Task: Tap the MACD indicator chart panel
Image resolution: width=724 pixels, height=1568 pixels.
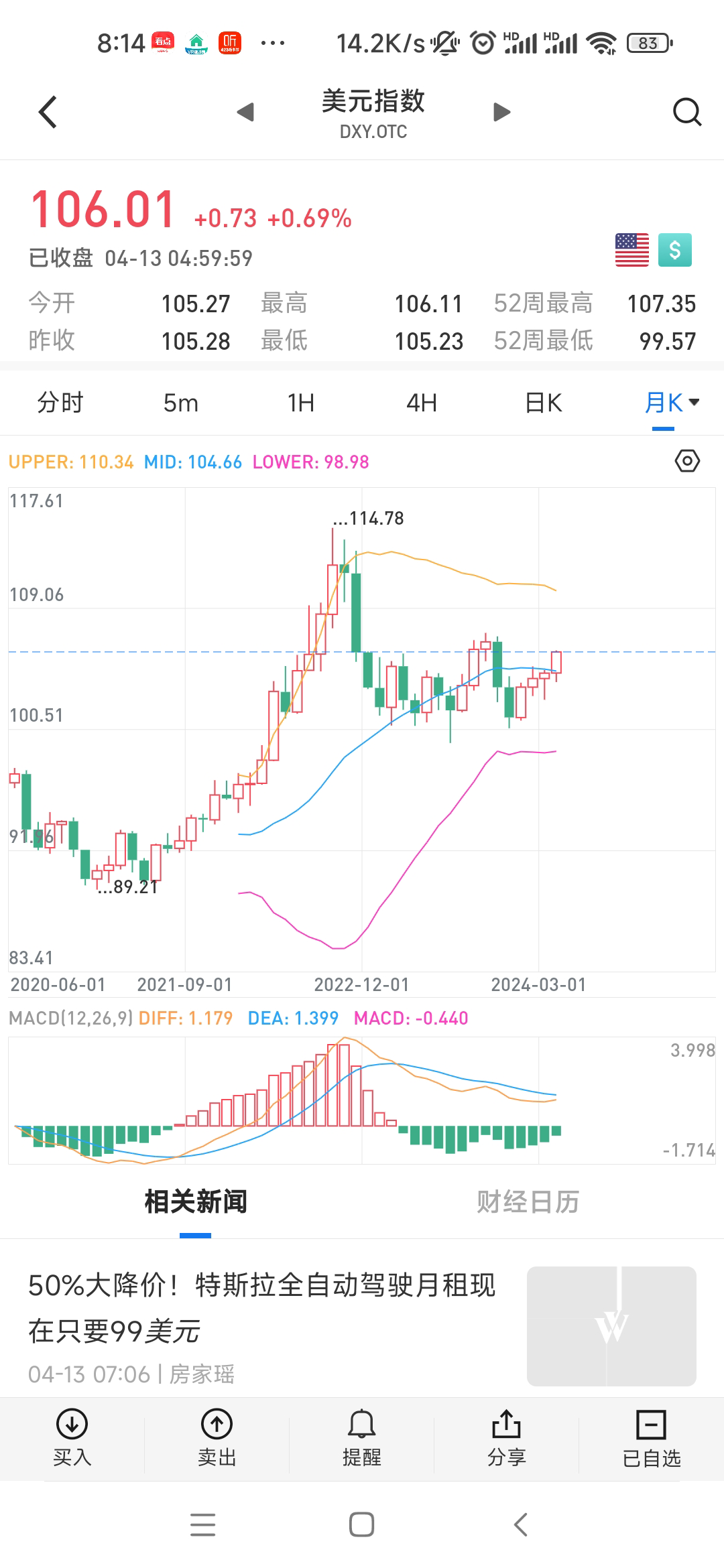Action: [x=362, y=1100]
